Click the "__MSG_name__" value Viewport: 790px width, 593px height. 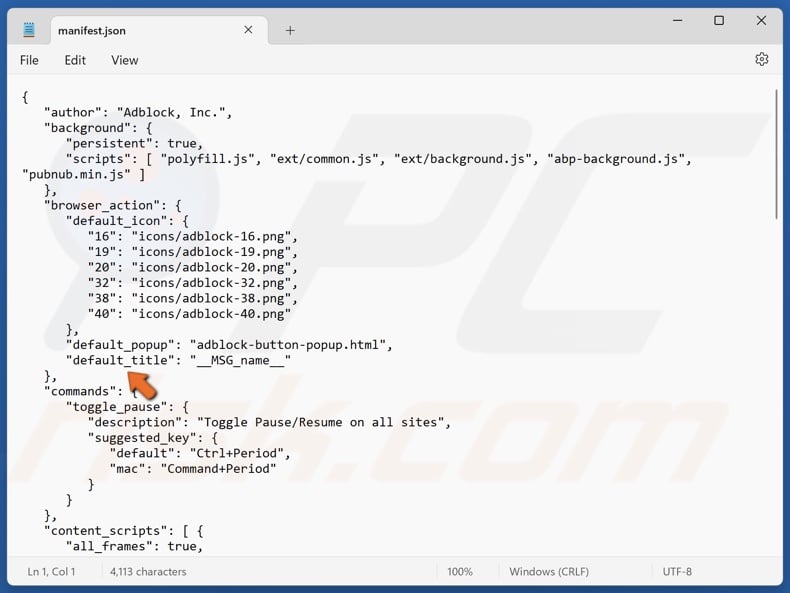pos(240,361)
